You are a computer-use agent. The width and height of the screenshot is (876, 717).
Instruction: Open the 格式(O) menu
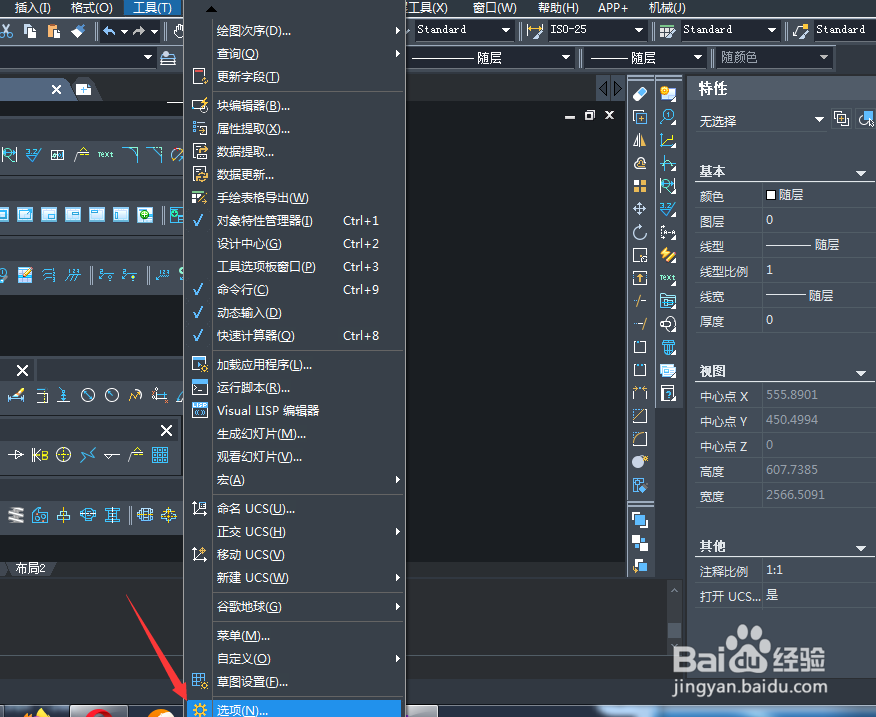coord(91,8)
